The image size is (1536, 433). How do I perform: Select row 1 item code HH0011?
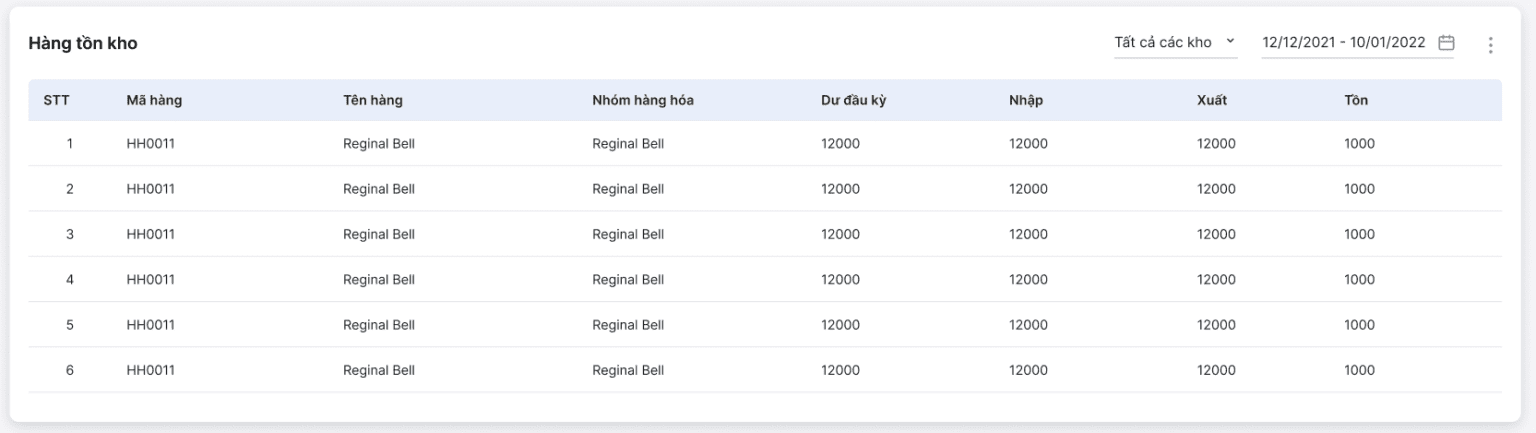click(151, 144)
